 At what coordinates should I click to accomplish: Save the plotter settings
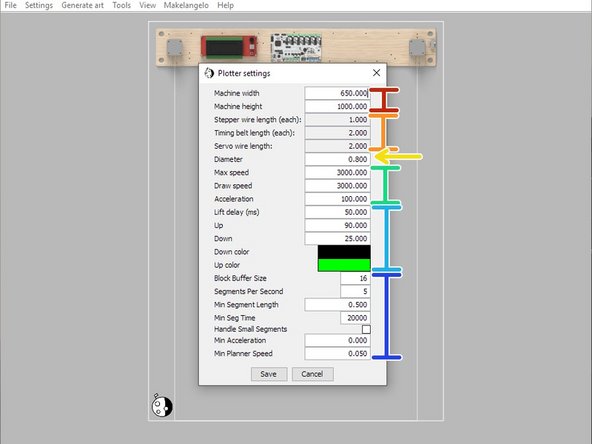269,374
